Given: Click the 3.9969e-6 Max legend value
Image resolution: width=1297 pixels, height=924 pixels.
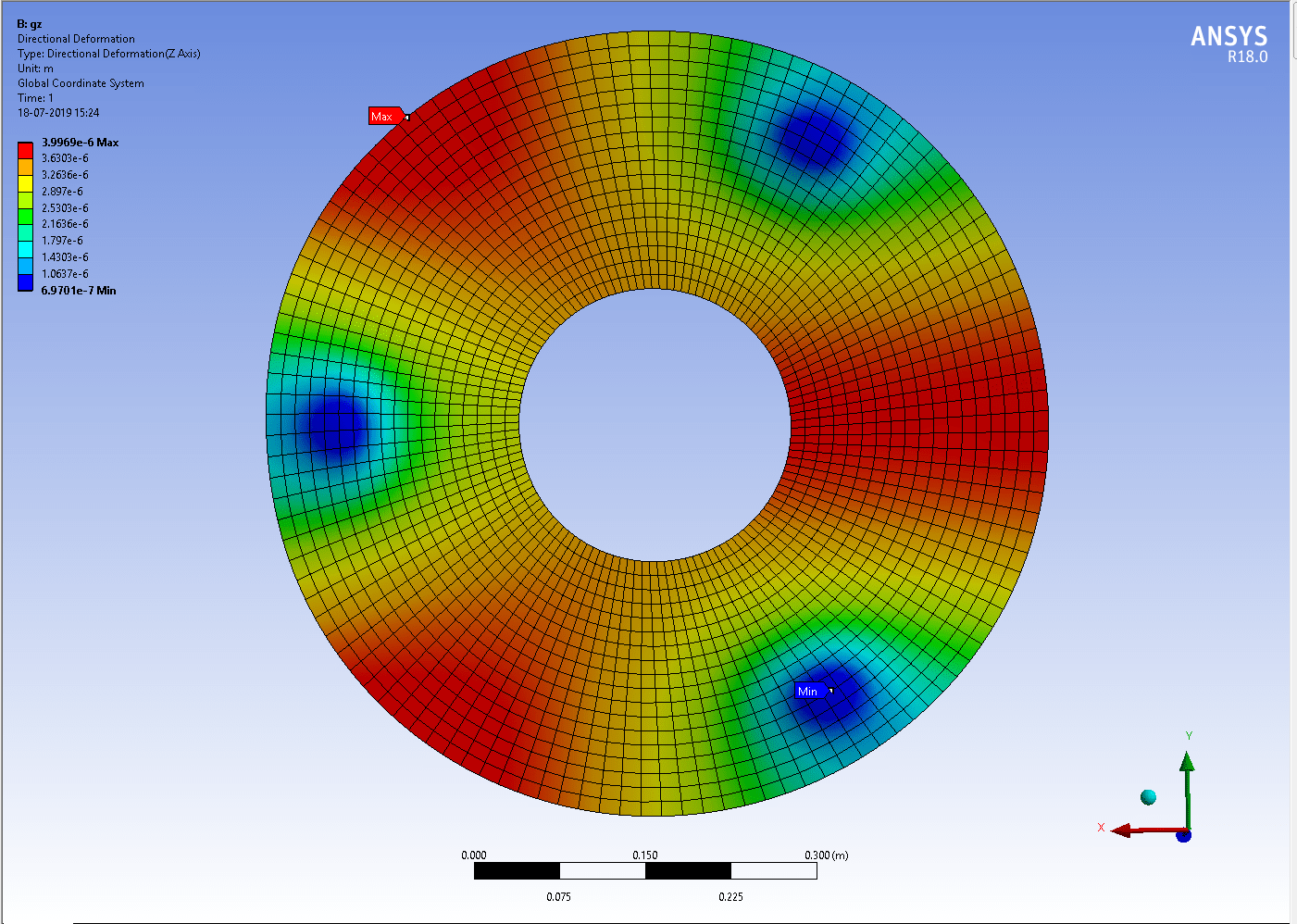Looking at the screenshot, I should coord(80,143).
